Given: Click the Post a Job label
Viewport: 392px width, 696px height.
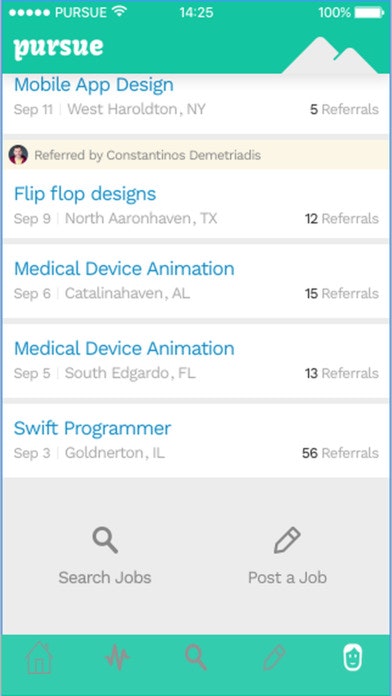Looking at the screenshot, I should click(287, 577).
